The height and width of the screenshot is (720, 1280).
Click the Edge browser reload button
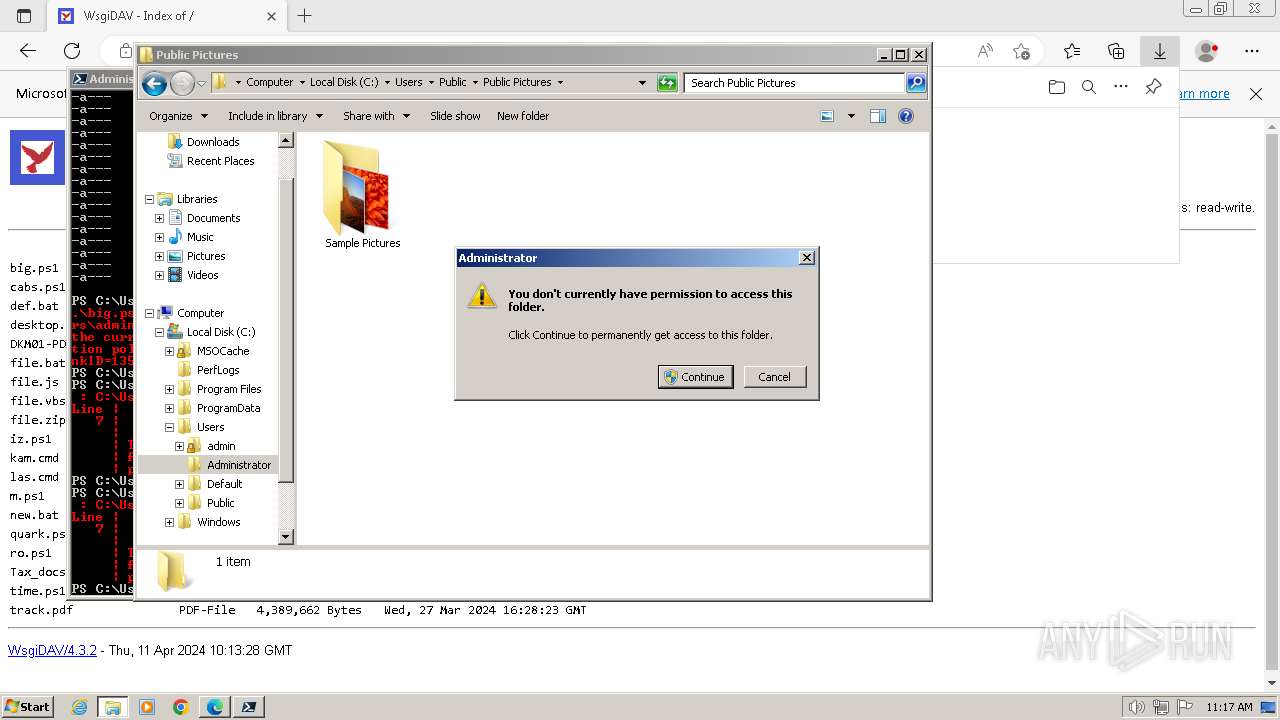pos(72,50)
